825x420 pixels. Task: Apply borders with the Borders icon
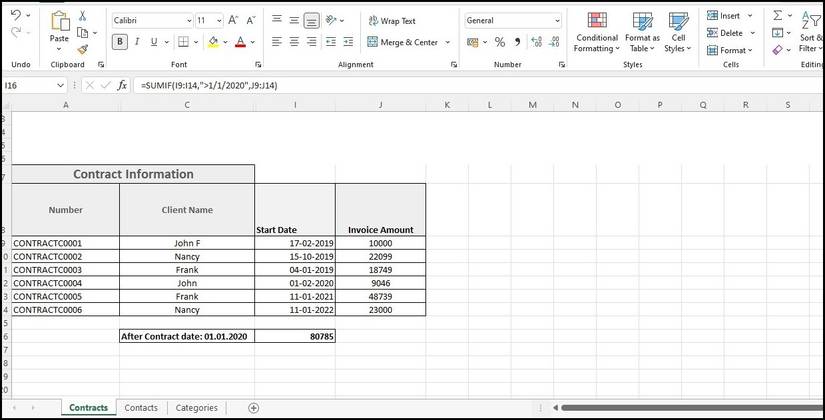point(183,42)
